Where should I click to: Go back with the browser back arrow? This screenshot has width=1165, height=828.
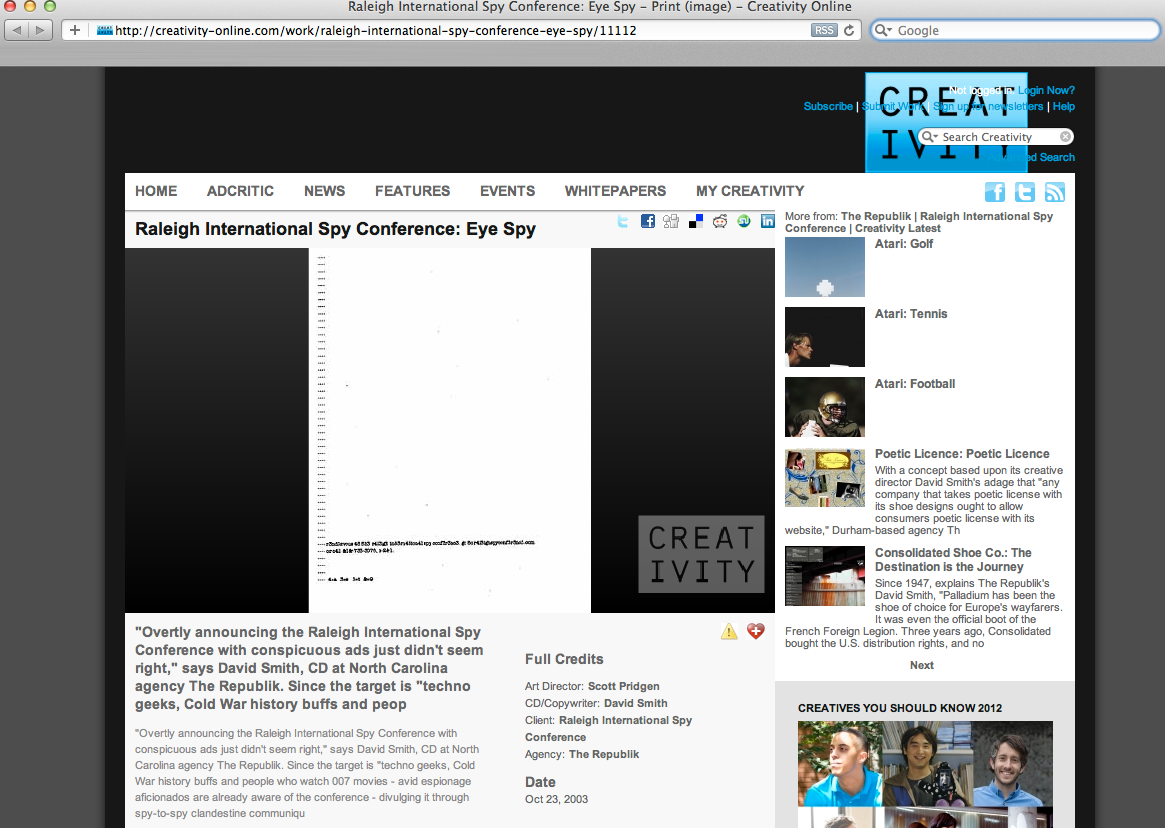coord(17,30)
